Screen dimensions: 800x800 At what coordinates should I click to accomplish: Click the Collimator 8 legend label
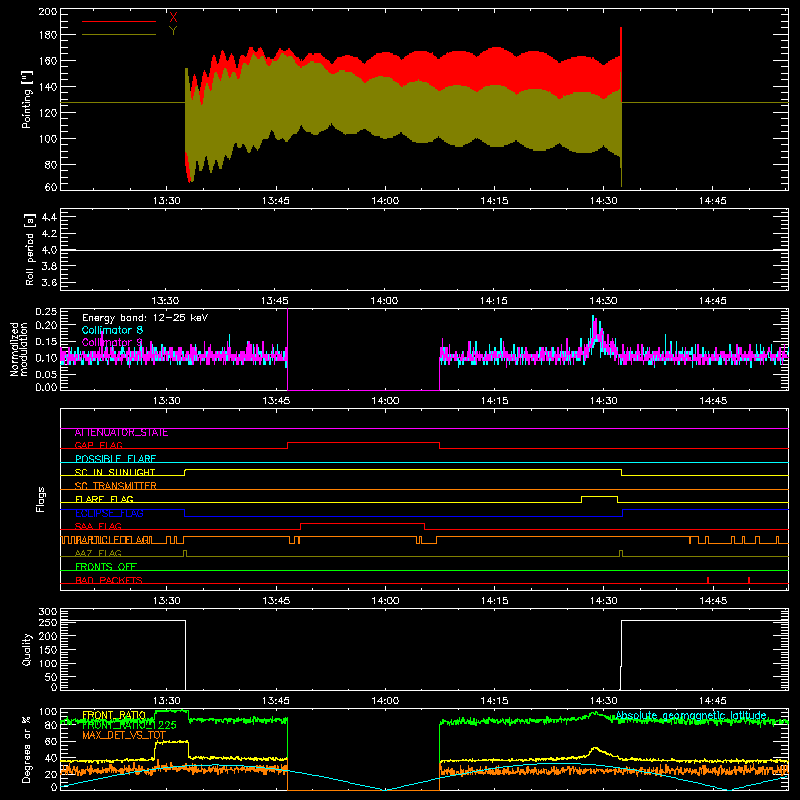(x=112, y=330)
